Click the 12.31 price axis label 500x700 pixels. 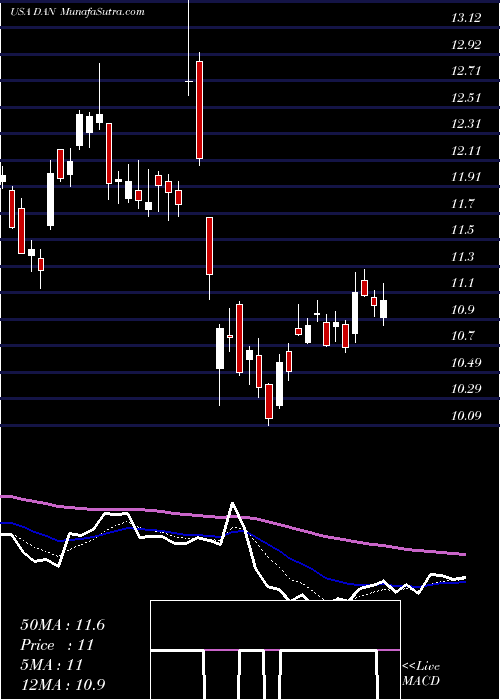tap(466, 124)
